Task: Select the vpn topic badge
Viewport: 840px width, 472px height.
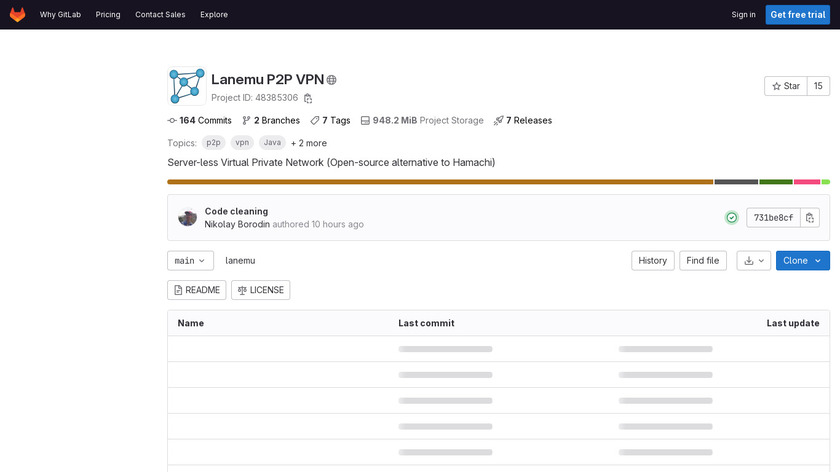Action: pyautogui.click(x=242, y=143)
